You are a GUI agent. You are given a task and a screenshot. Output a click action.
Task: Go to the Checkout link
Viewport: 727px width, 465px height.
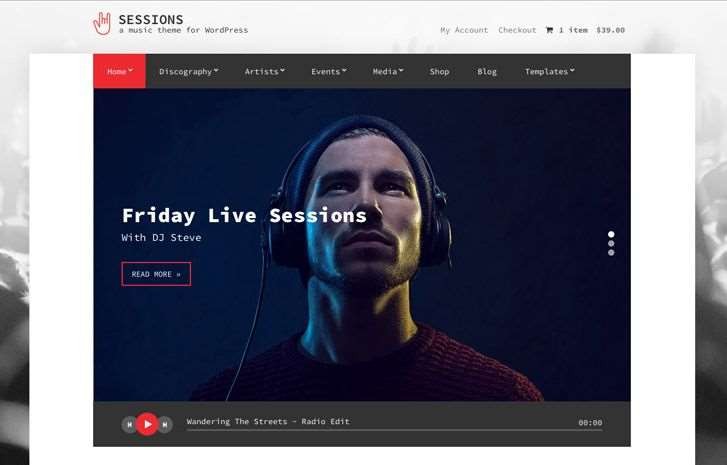click(517, 30)
